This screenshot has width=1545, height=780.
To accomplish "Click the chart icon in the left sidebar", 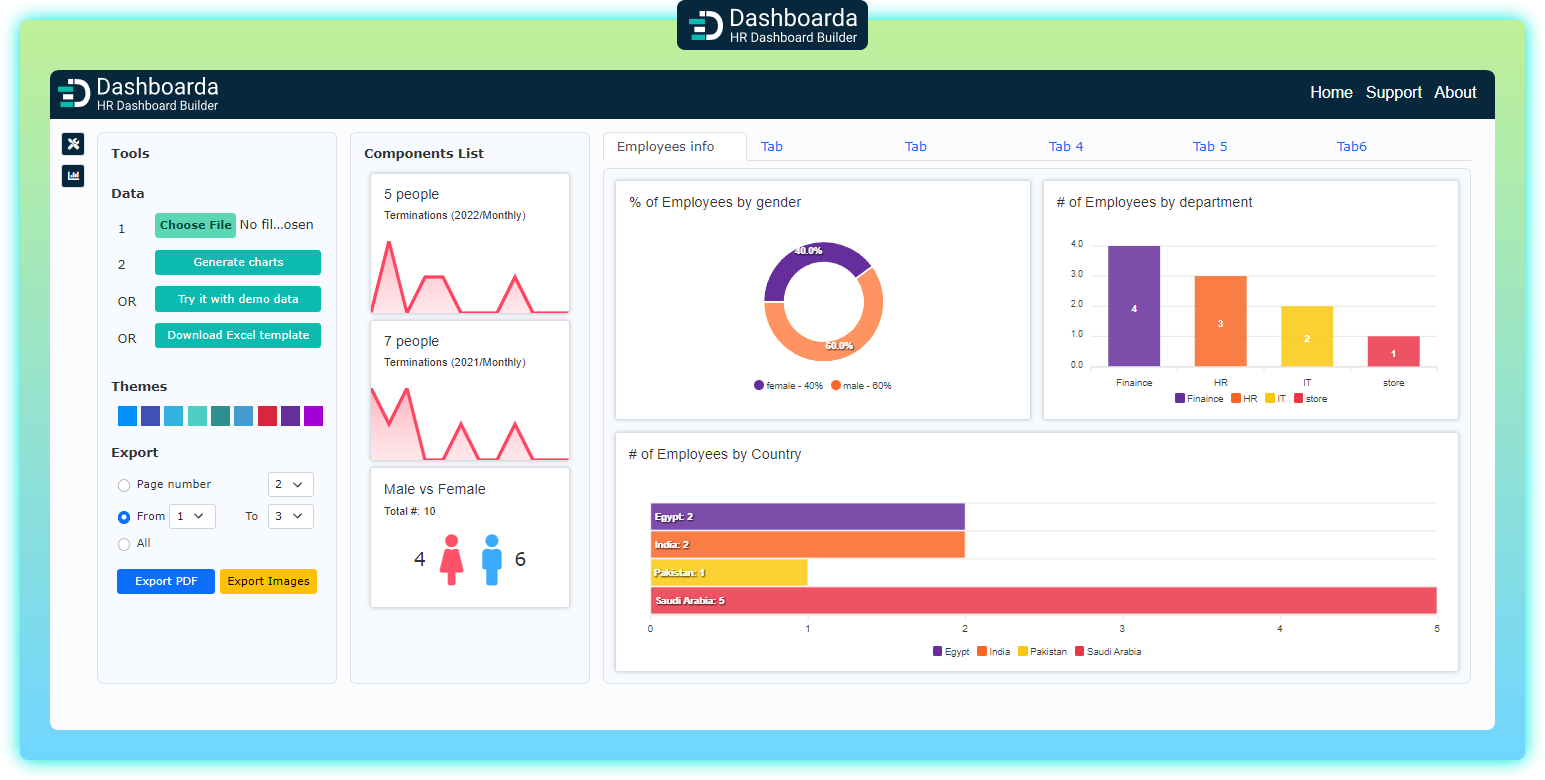I will [x=73, y=176].
